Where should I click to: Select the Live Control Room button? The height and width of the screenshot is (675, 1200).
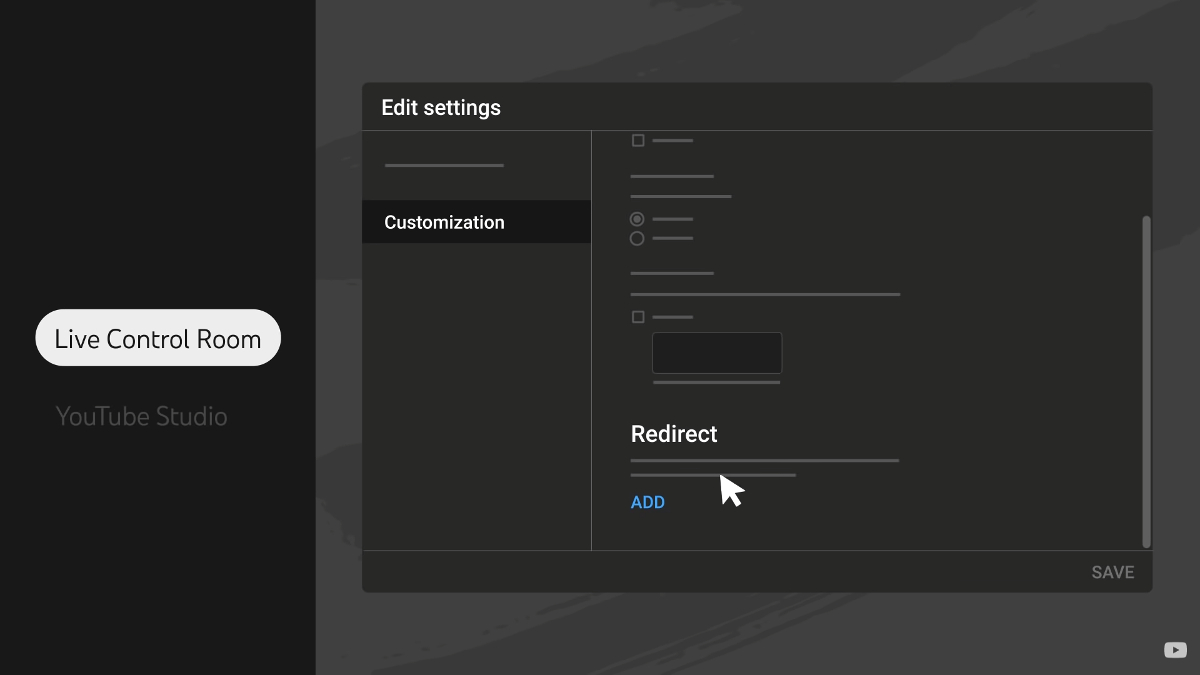[x=157, y=337]
